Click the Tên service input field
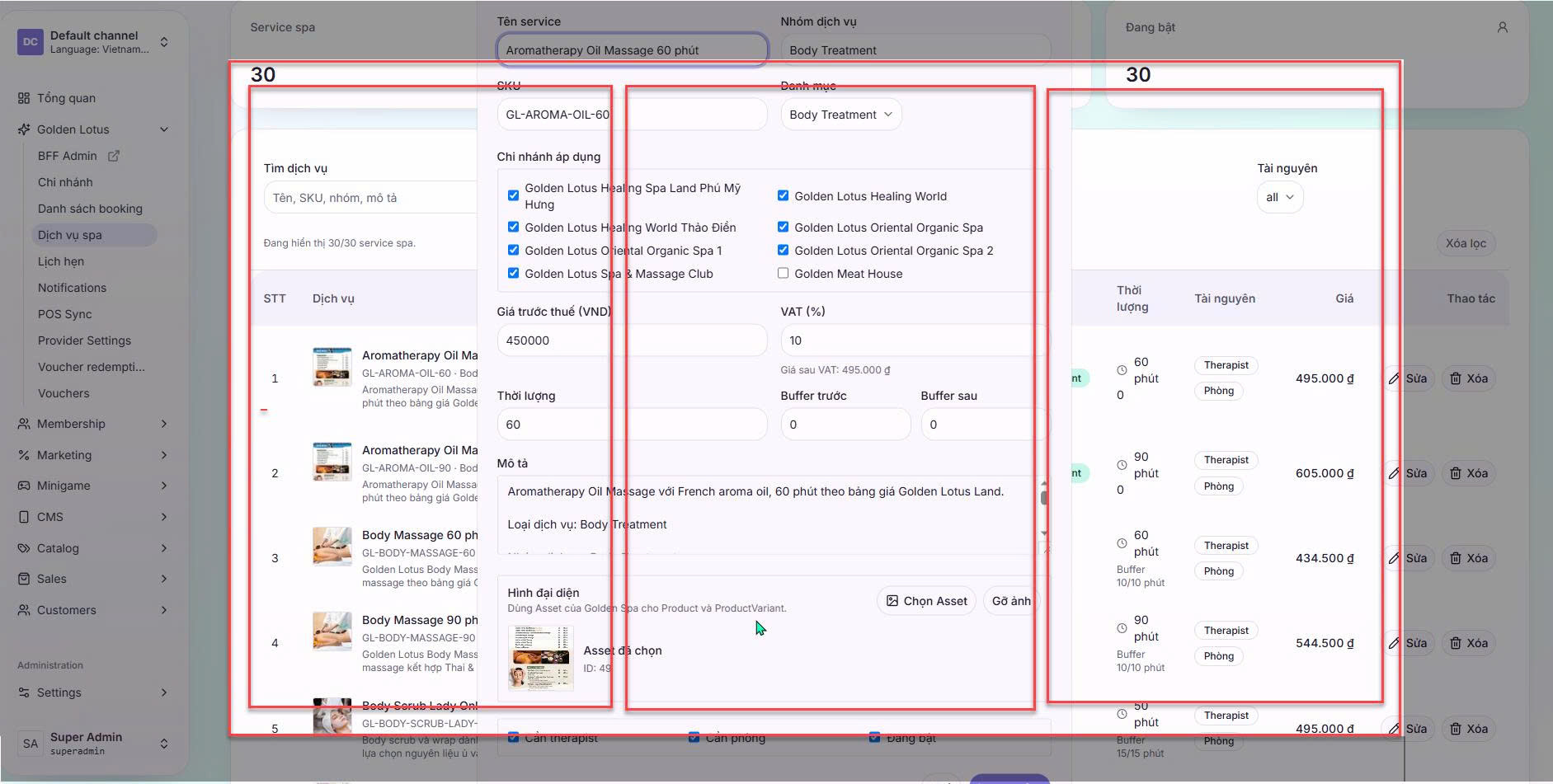1553x784 pixels. point(632,49)
